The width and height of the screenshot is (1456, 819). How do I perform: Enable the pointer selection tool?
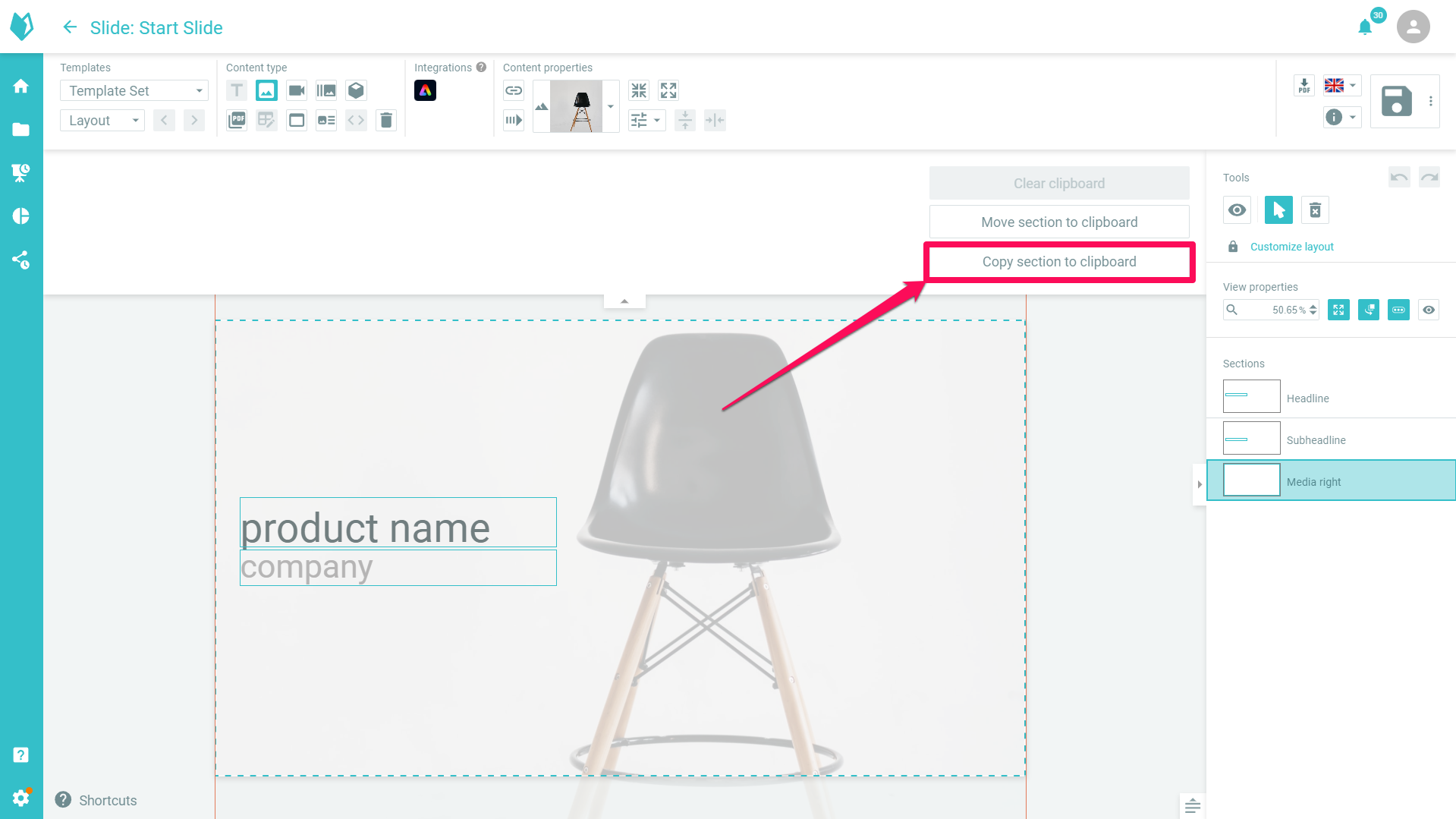(x=1278, y=210)
